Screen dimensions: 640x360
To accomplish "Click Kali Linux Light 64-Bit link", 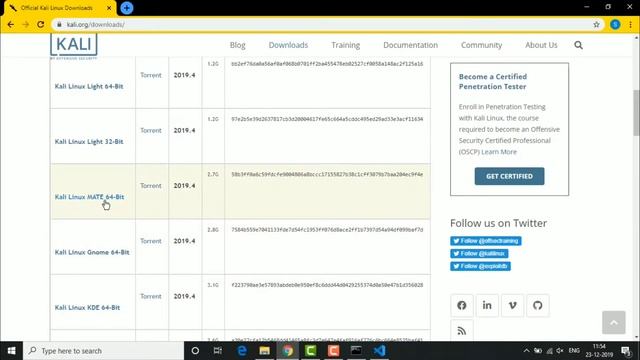I will (89, 86).
